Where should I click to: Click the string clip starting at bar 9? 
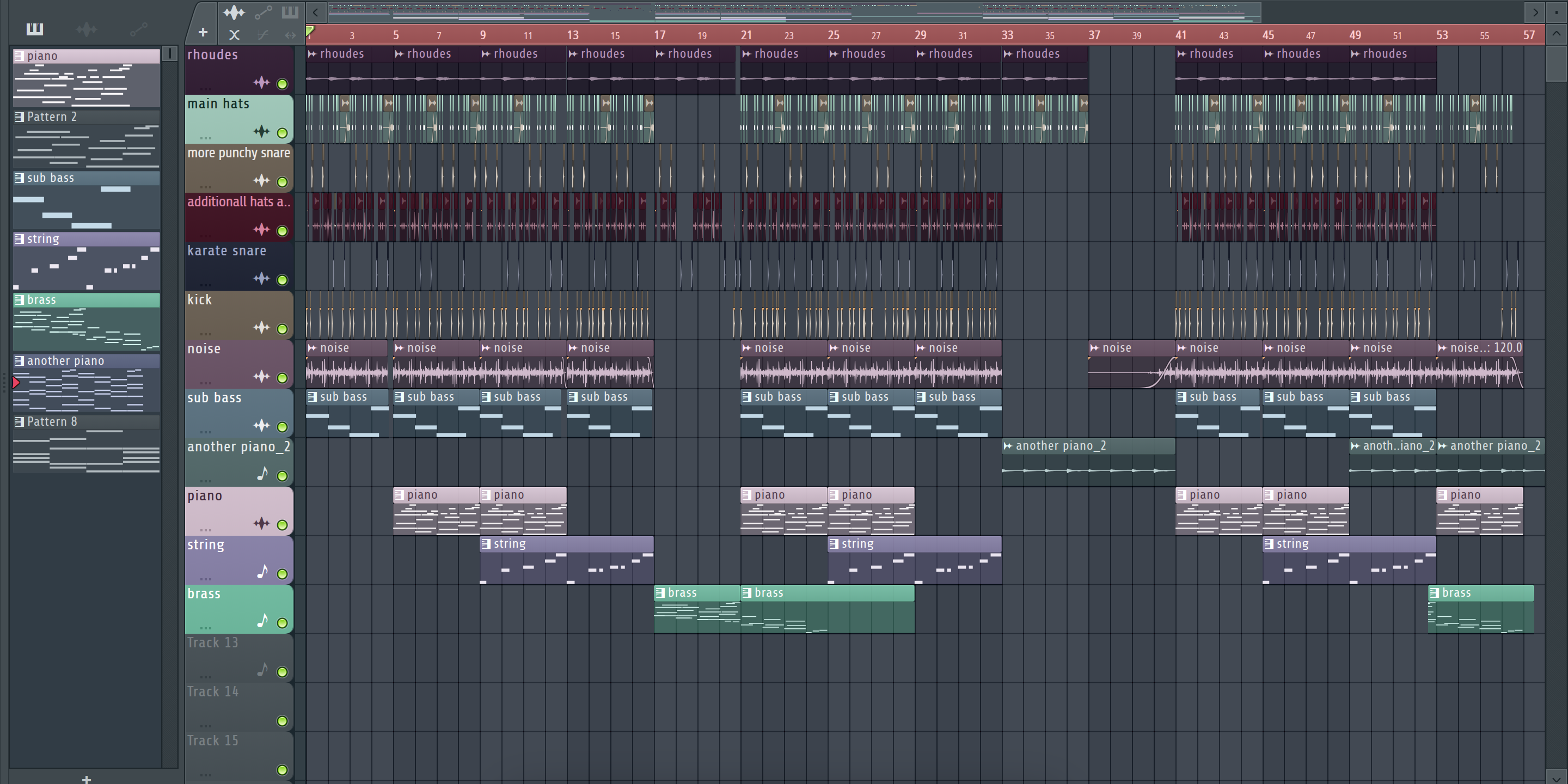tap(567, 559)
